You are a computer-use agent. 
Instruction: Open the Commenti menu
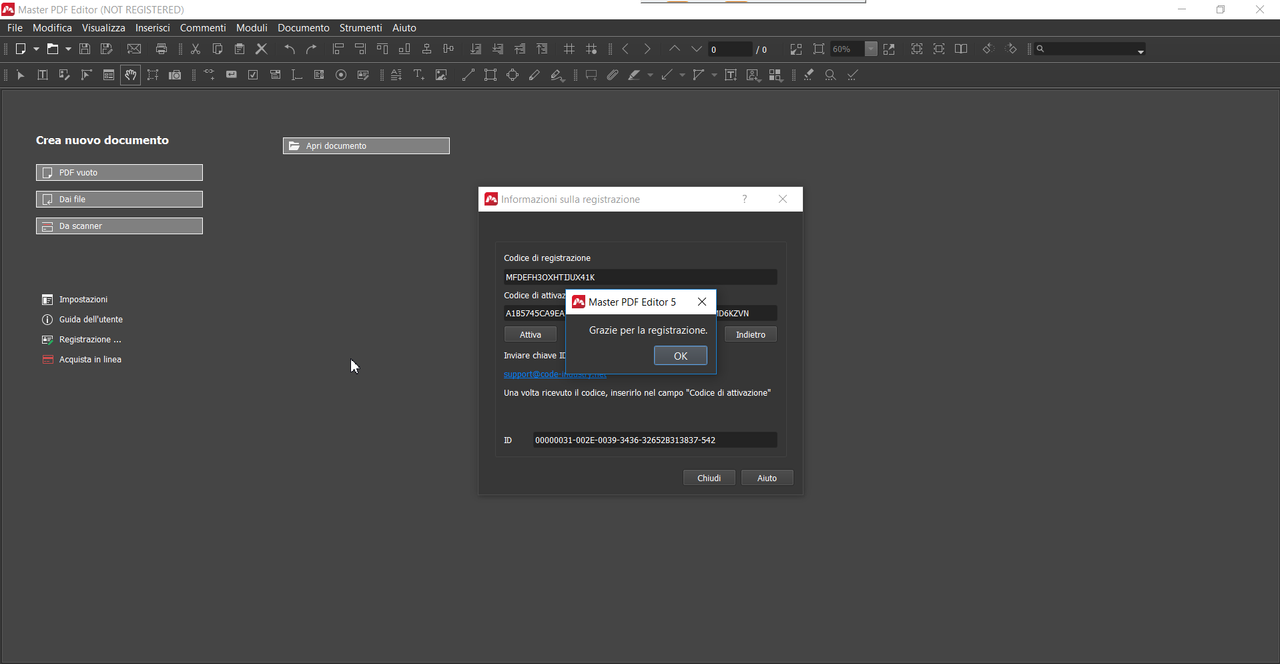click(203, 28)
